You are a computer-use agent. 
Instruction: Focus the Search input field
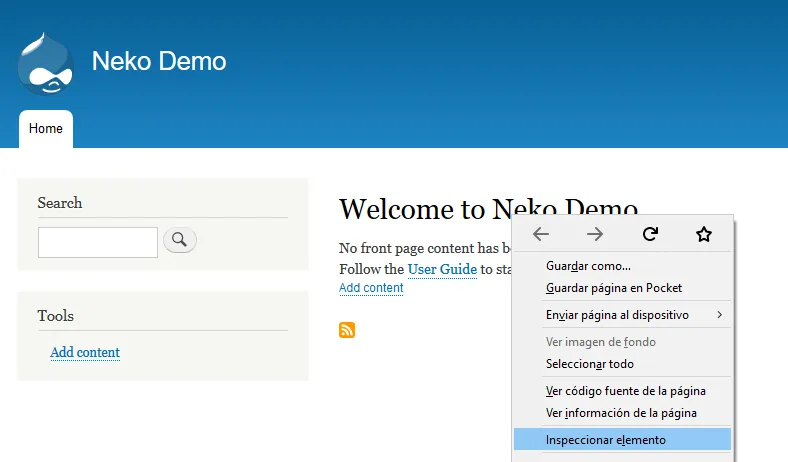(x=98, y=242)
